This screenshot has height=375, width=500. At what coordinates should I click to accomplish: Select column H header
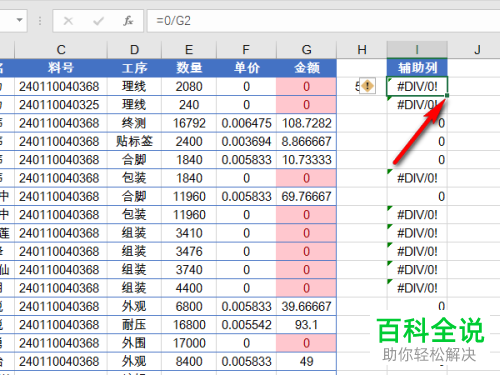tap(362, 50)
